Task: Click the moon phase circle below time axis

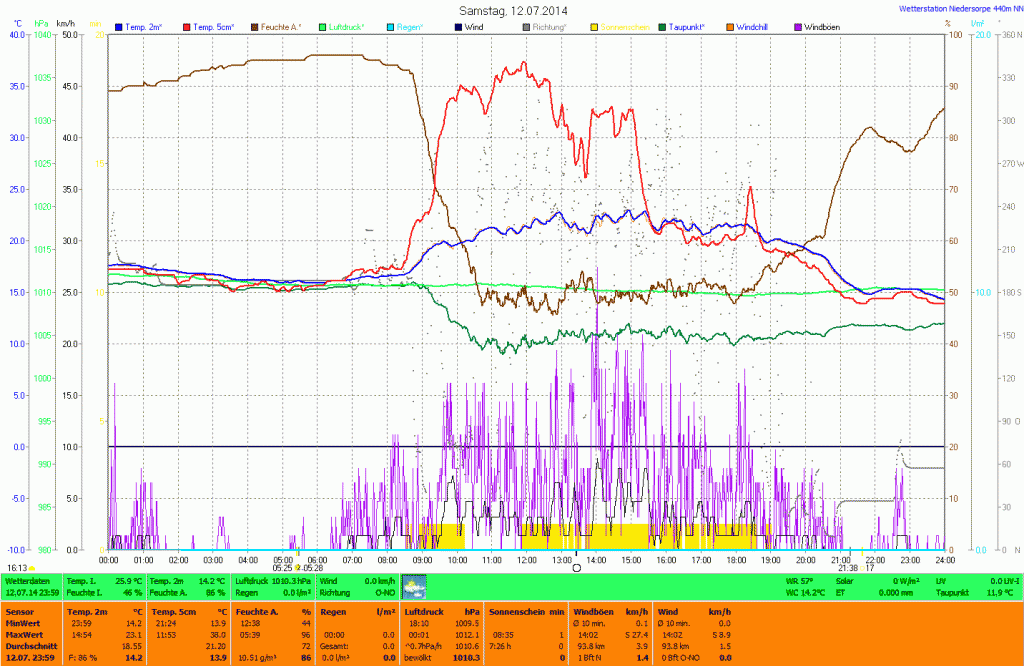Action: (x=576, y=568)
